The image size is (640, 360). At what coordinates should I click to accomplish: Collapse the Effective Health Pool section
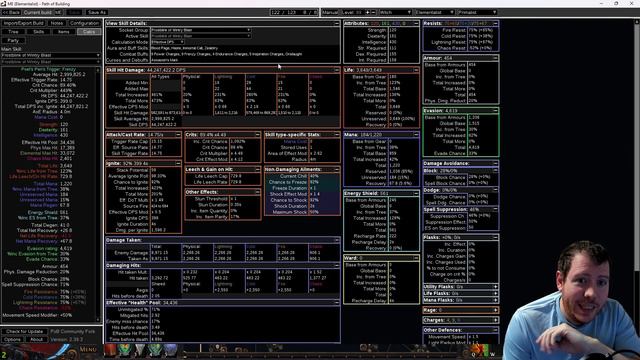point(336,302)
